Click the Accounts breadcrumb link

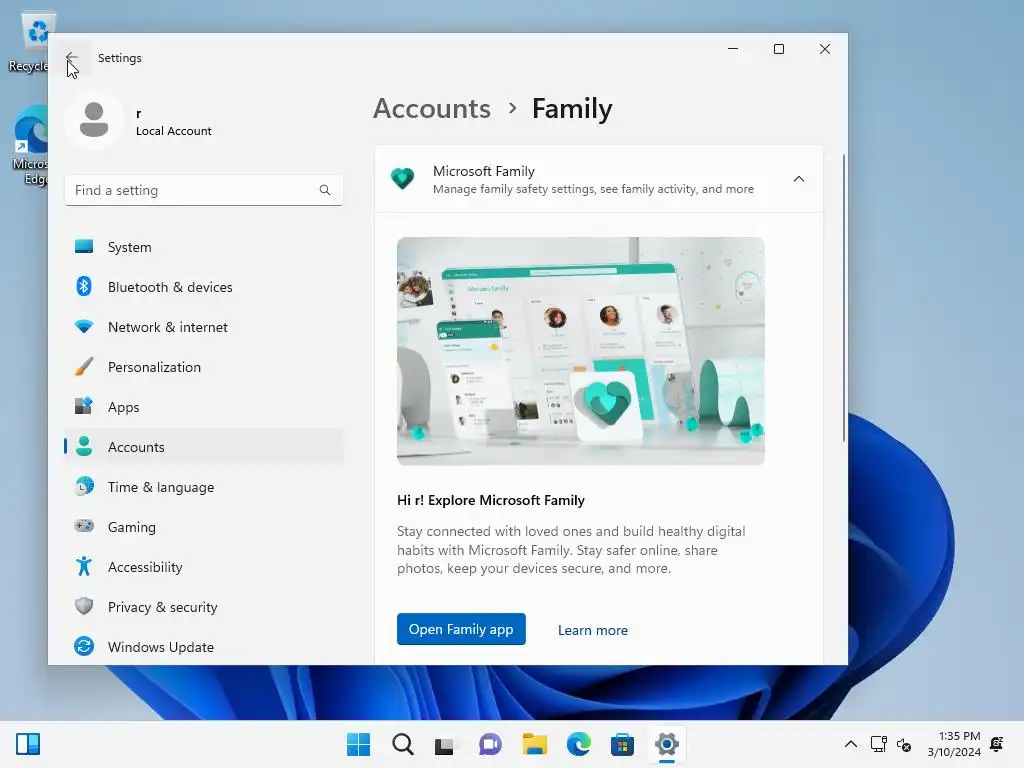(x=432, y=108)
